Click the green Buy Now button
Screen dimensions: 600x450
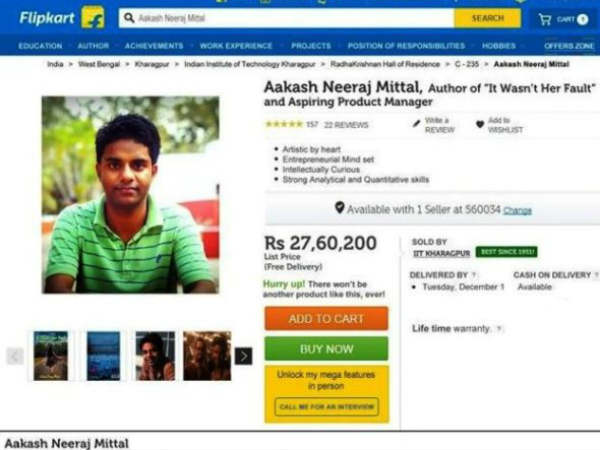326,349
